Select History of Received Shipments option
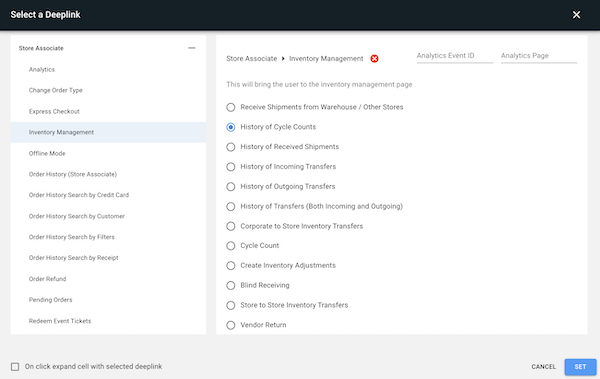Image resolution: width=600 pixels, height=379 pixels. [230, 147]
